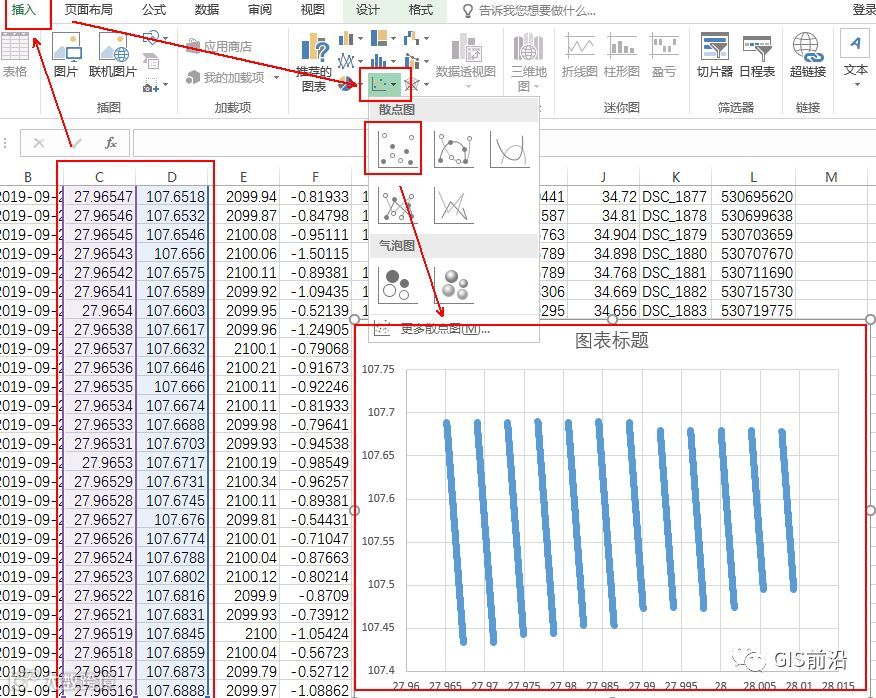The height and width of the screenshot is (698, 876).
Task: Choose scatter with straight lines and markers
Action: pos(397,205)
